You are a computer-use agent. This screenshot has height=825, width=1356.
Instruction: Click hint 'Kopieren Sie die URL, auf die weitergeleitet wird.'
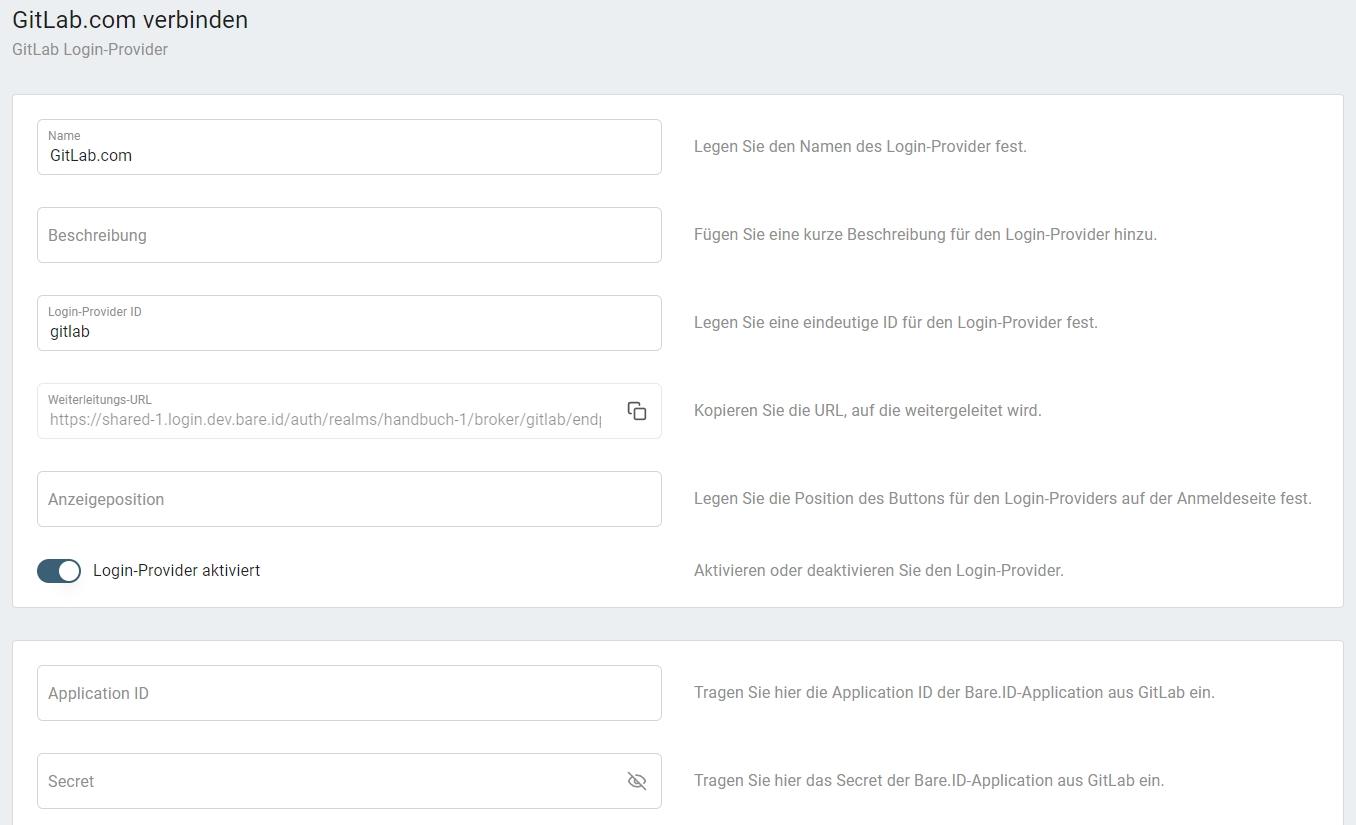[x=868, y=411]
